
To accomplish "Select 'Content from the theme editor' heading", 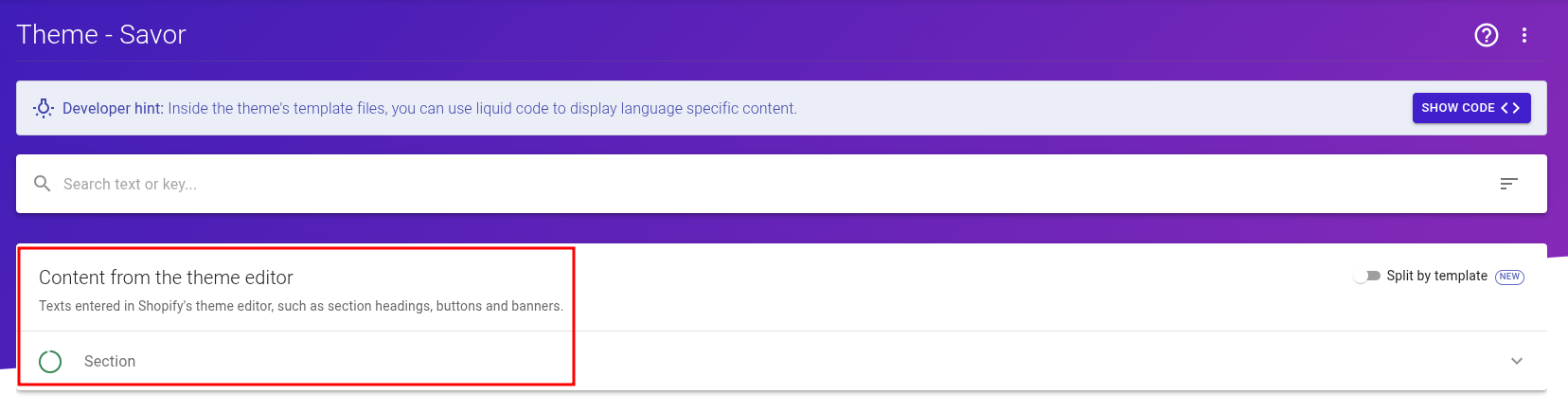I will coord(166,278).
